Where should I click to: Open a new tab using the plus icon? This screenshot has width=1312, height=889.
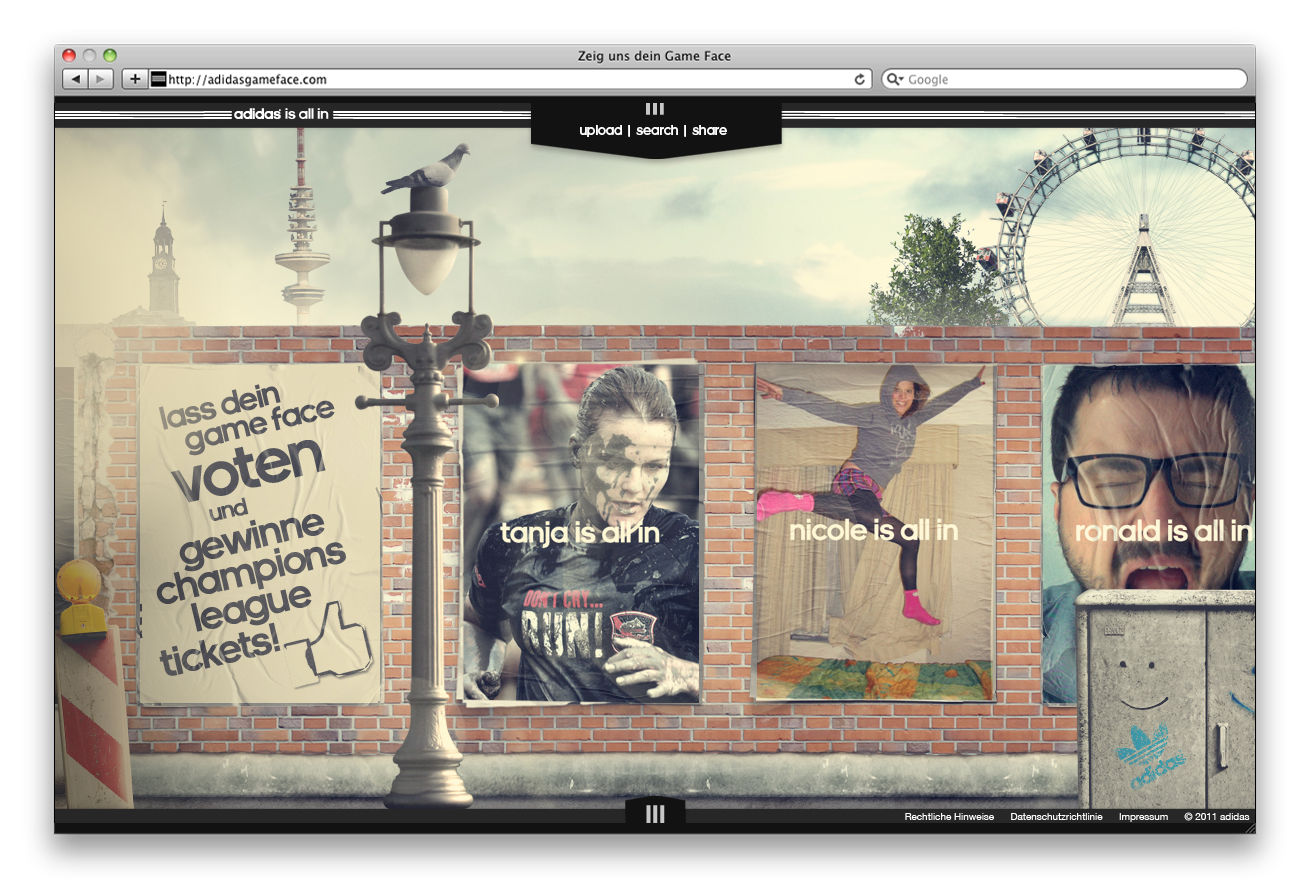(x=134, y=79)
